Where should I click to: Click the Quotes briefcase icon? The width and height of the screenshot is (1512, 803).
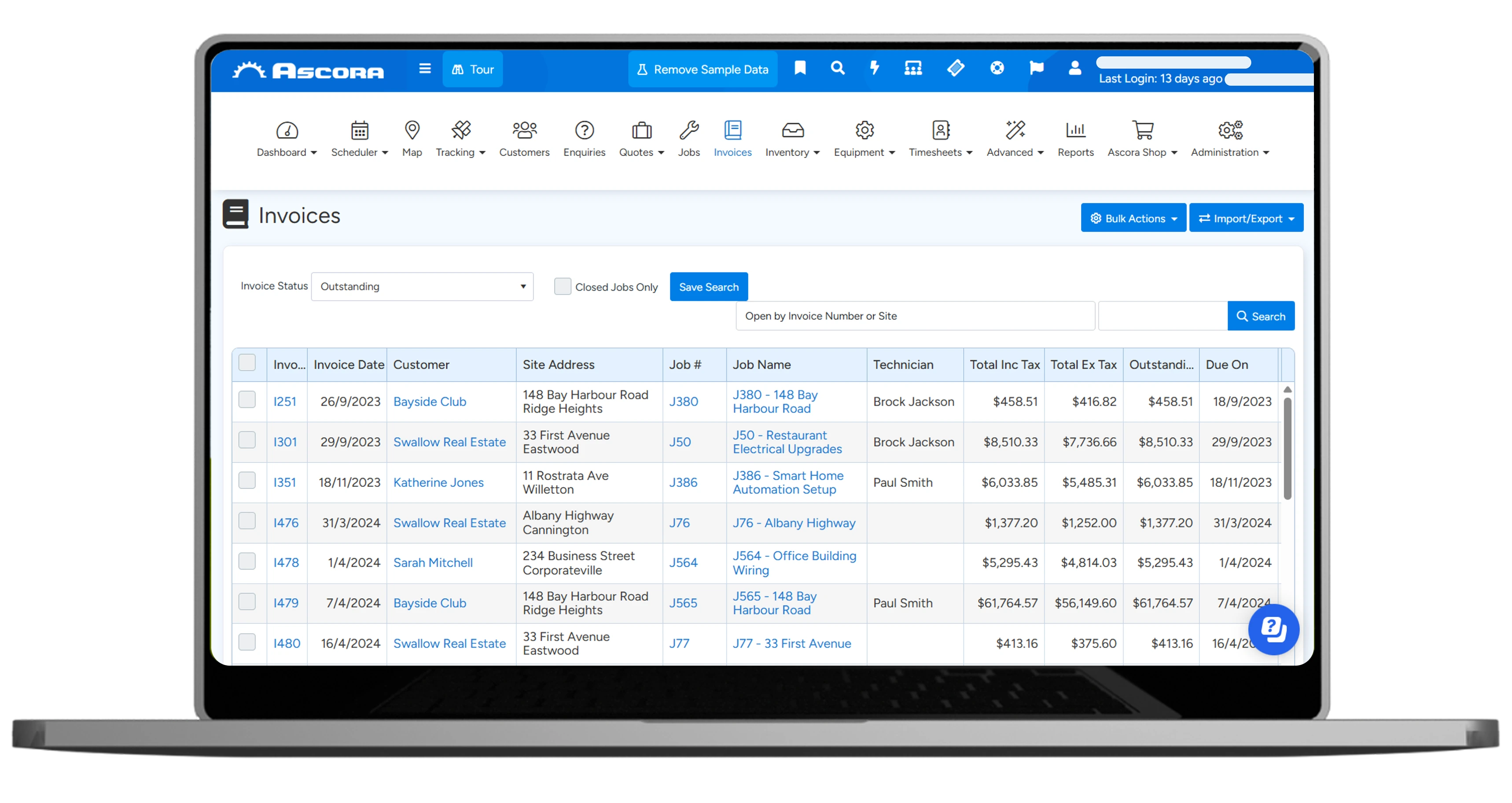click(641, 130)
